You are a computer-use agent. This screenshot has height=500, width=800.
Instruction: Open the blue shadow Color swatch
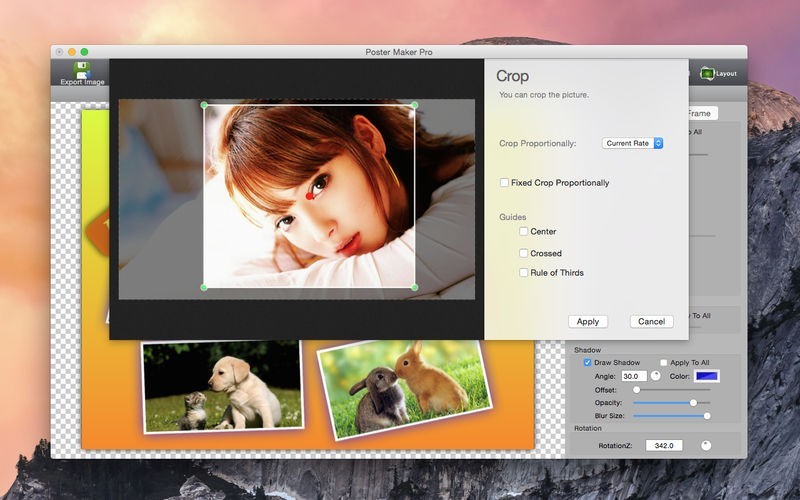coord(707,376)
